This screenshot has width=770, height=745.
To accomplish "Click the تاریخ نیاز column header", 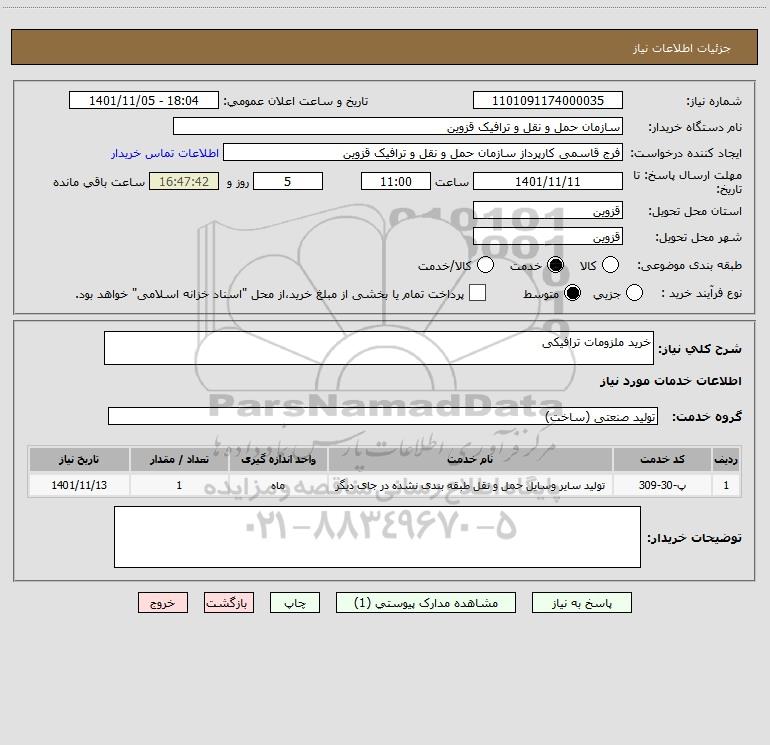I will point(79,459).
